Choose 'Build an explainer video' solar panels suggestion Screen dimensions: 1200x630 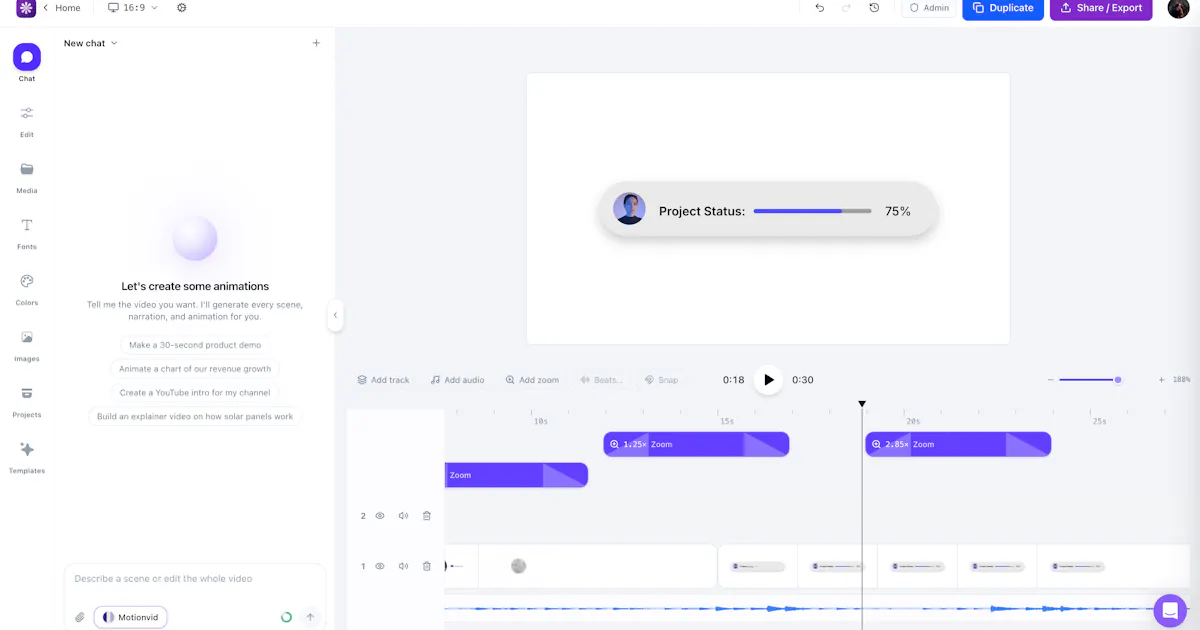click(195, 417)
